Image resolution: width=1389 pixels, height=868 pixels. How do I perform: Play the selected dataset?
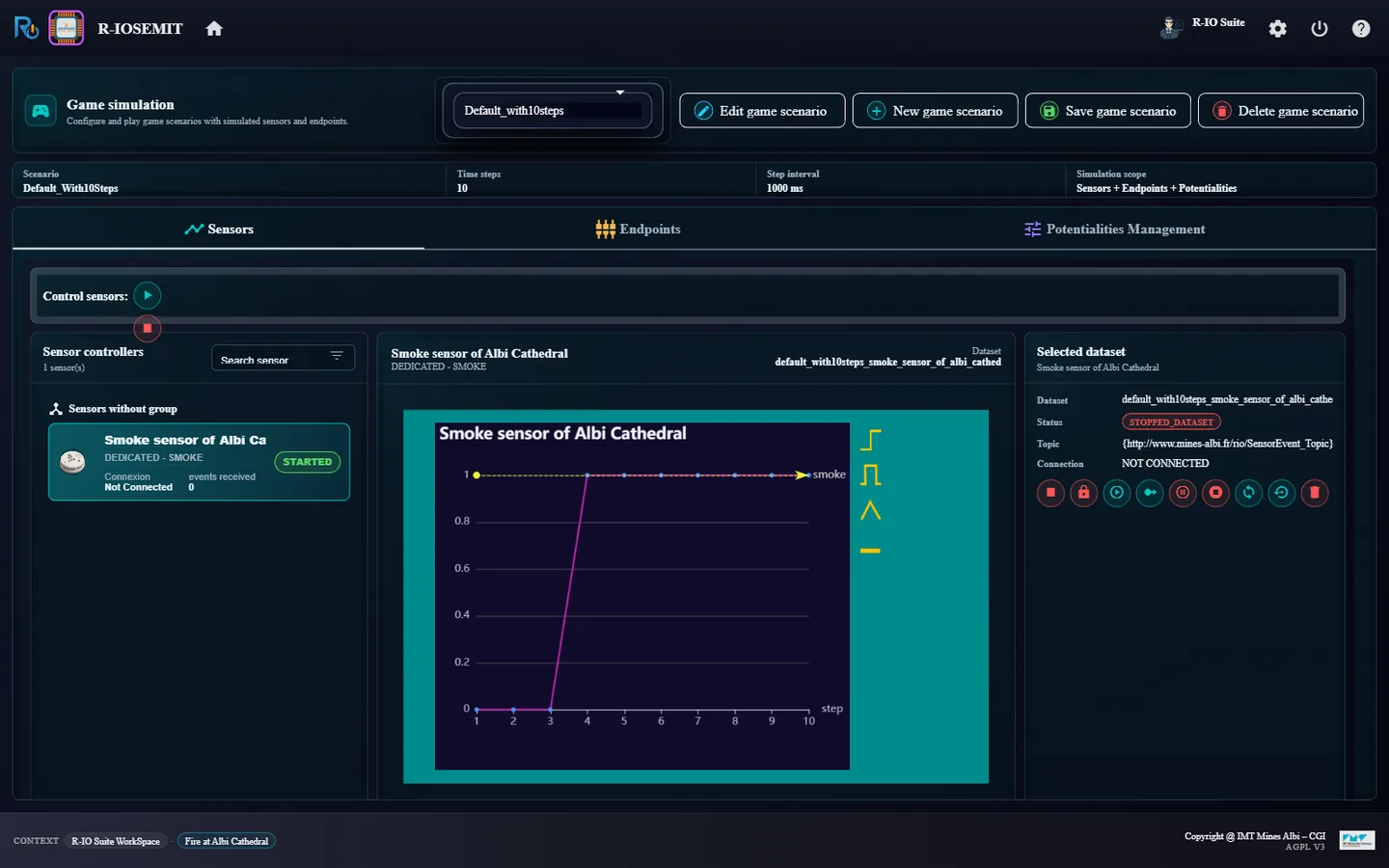(1116, 493)
